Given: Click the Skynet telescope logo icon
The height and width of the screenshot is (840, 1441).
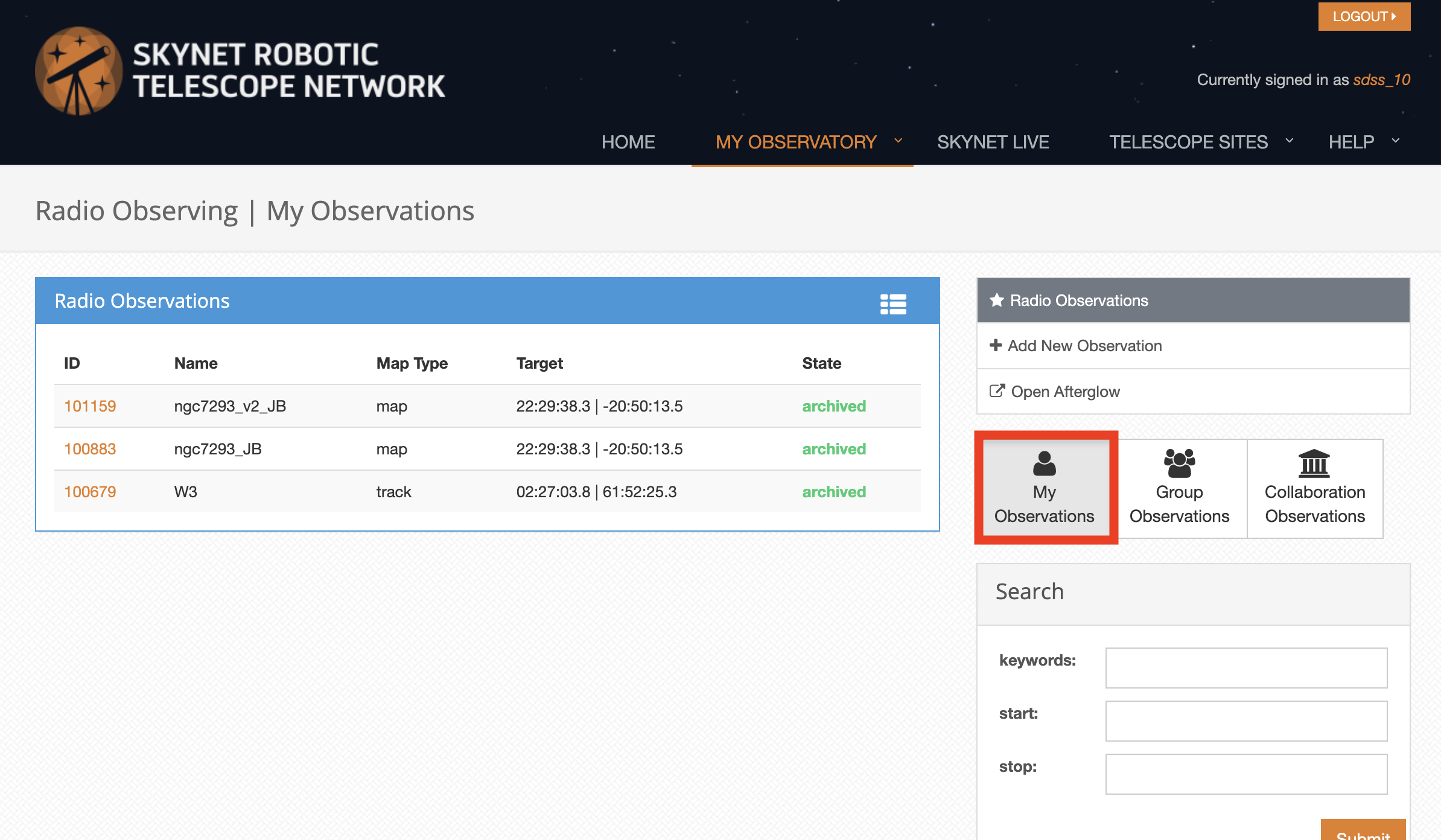Looking at the screenshot, I should 78,71.
